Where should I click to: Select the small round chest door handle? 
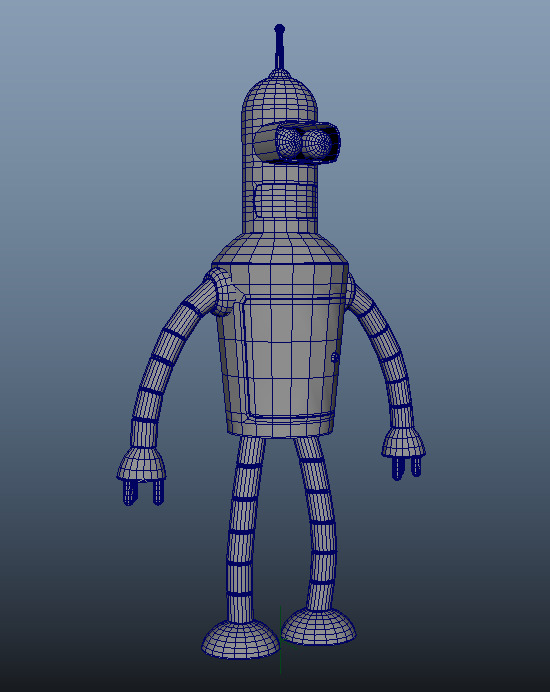click(x=335, y=357)
